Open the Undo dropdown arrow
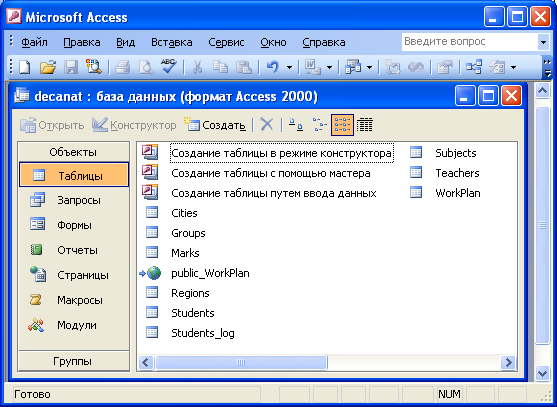The image size is (557, 407). 290,67
